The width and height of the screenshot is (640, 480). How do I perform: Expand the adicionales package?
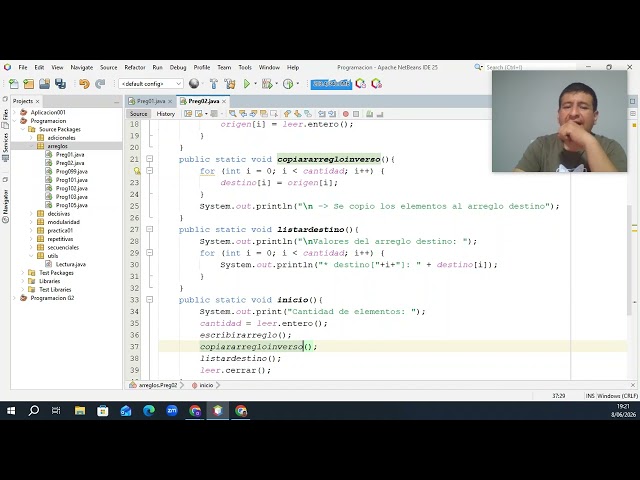click(x=31, y=138)
